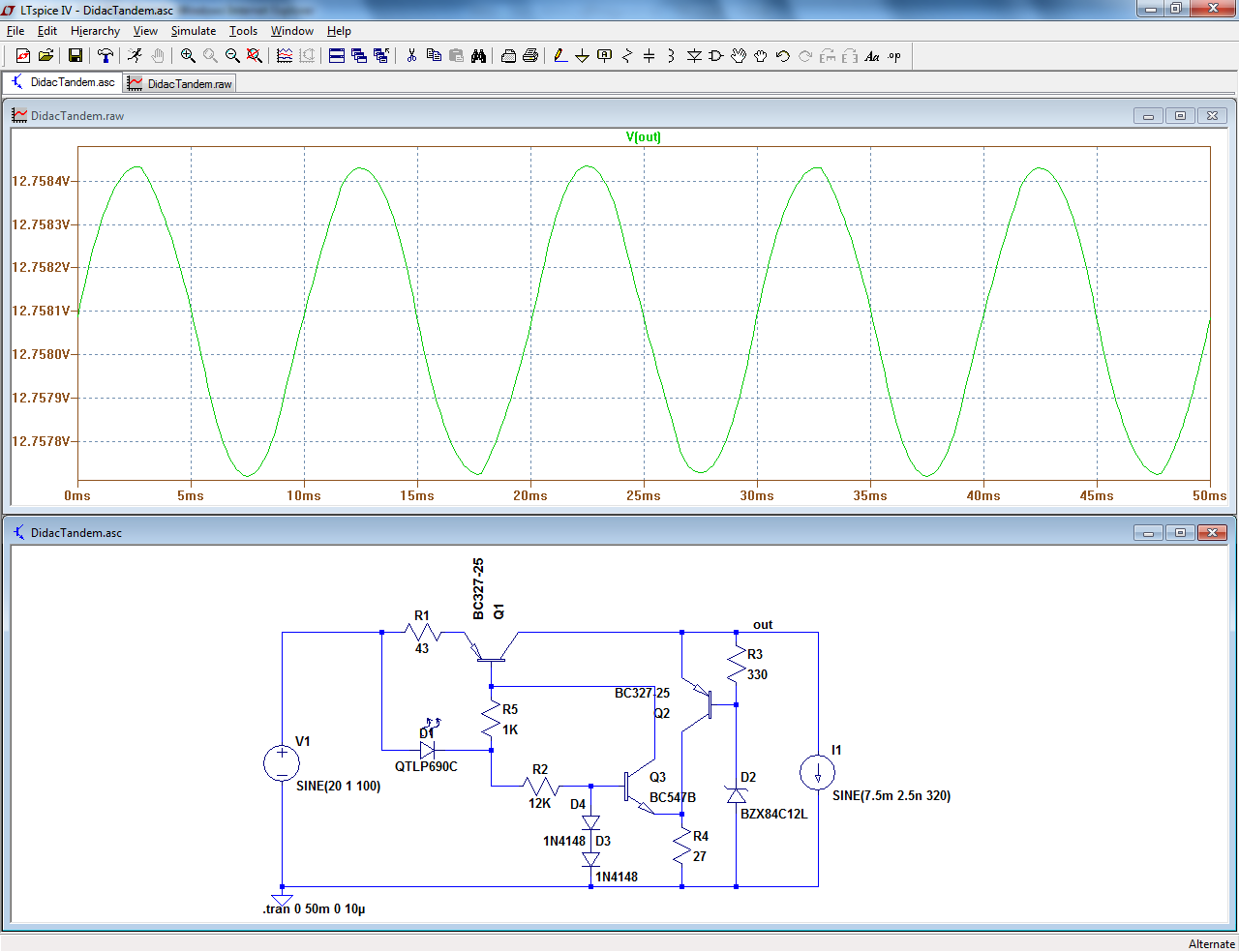Open the Tools menu
The height and width of the screenshot is (952, 1239).
tap(243, 31)
